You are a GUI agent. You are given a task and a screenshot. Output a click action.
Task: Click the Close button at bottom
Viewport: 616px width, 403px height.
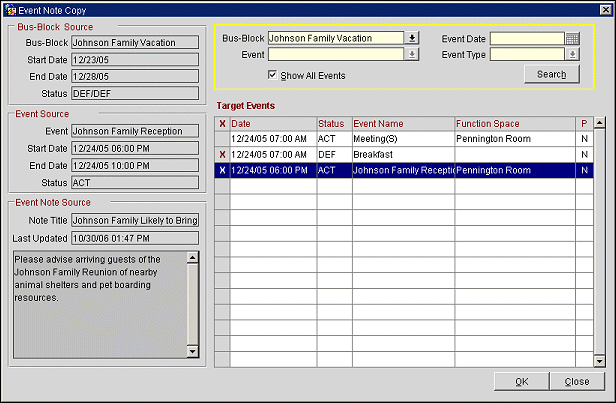[576, 381]
